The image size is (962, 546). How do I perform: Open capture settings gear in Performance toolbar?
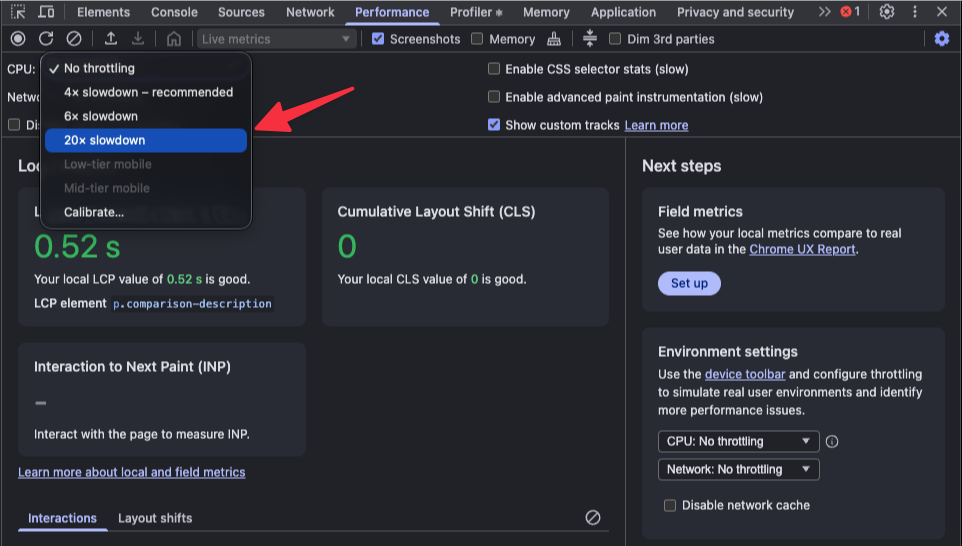click(x=941, y=39)
